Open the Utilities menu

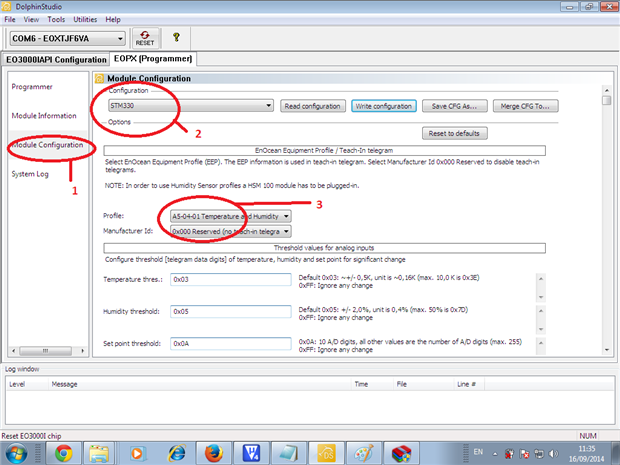[x=85, y=19]
